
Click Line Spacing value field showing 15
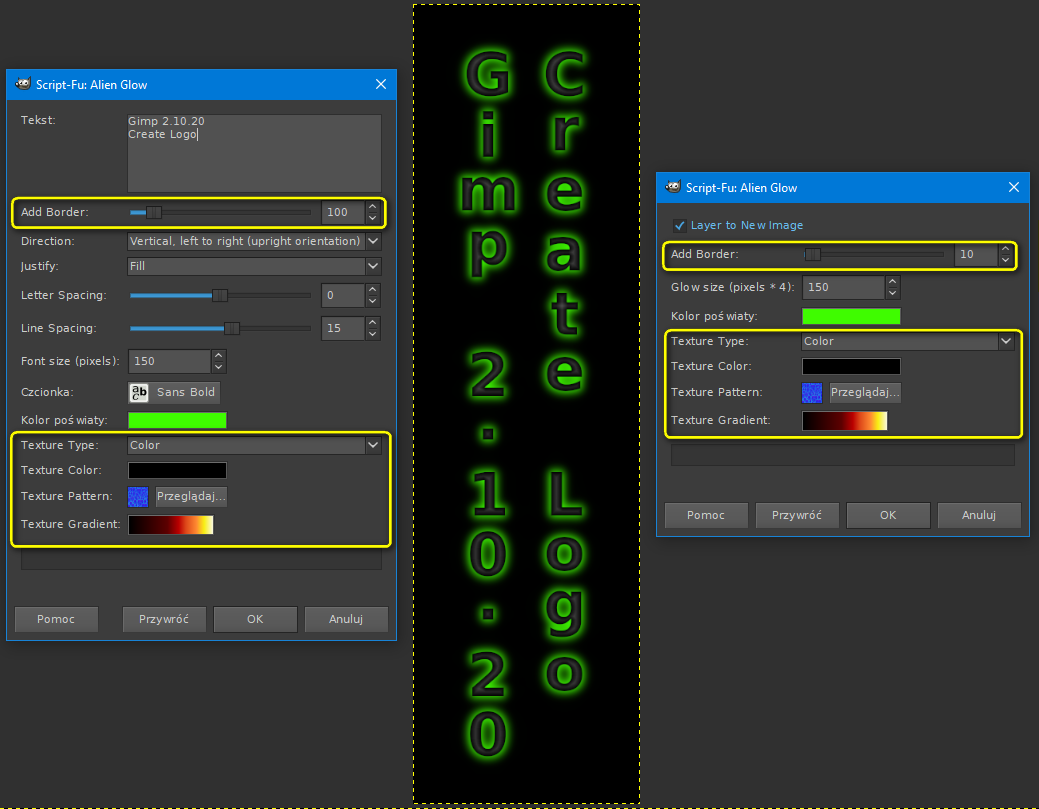343,328
